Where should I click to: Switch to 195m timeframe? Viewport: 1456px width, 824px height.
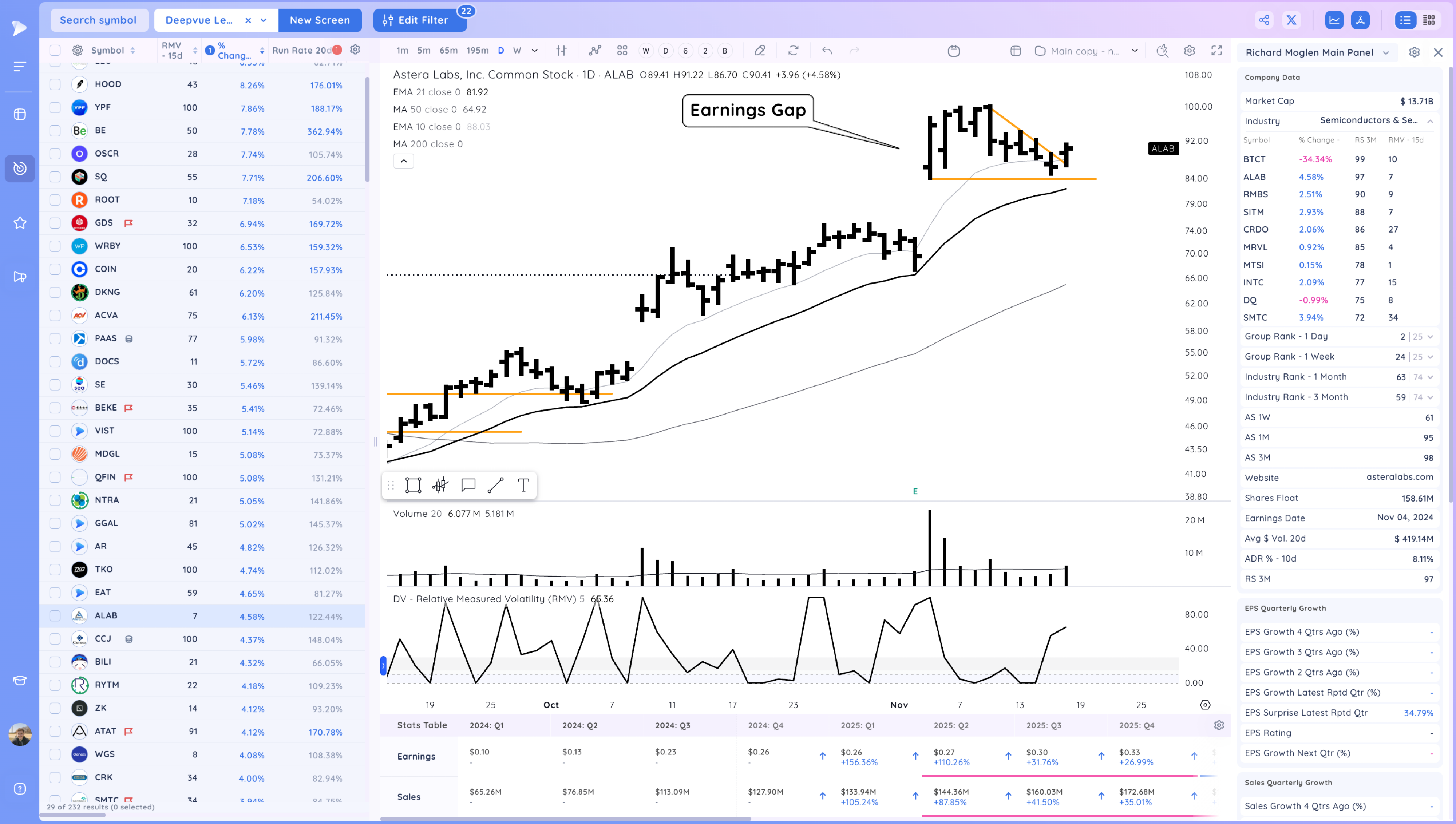[478, 51]
